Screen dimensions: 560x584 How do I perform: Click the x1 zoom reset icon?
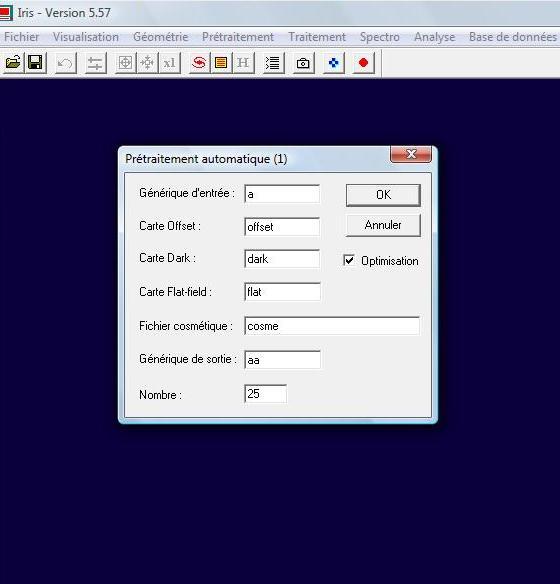(x=170, y=63)
